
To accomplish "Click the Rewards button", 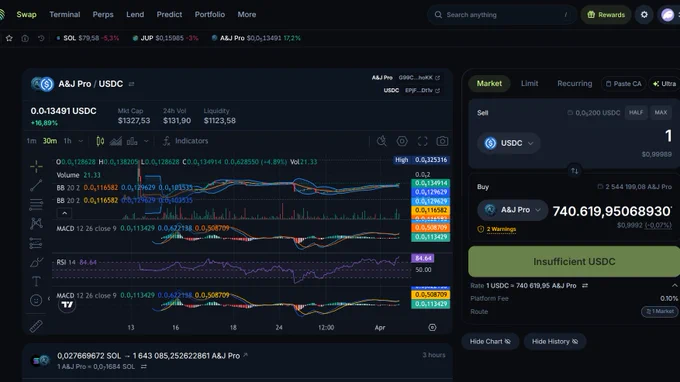I will (x=606, y=15).
